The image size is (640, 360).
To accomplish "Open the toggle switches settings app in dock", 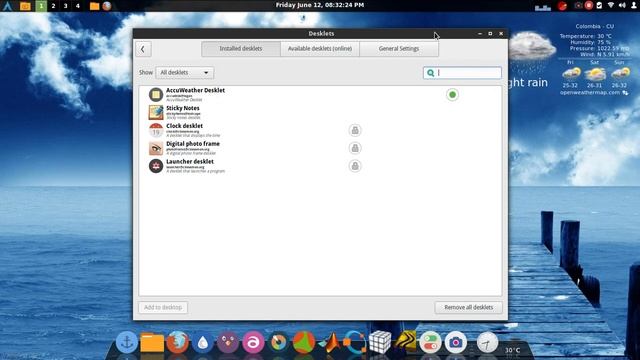I will click(x=430, y=342).
